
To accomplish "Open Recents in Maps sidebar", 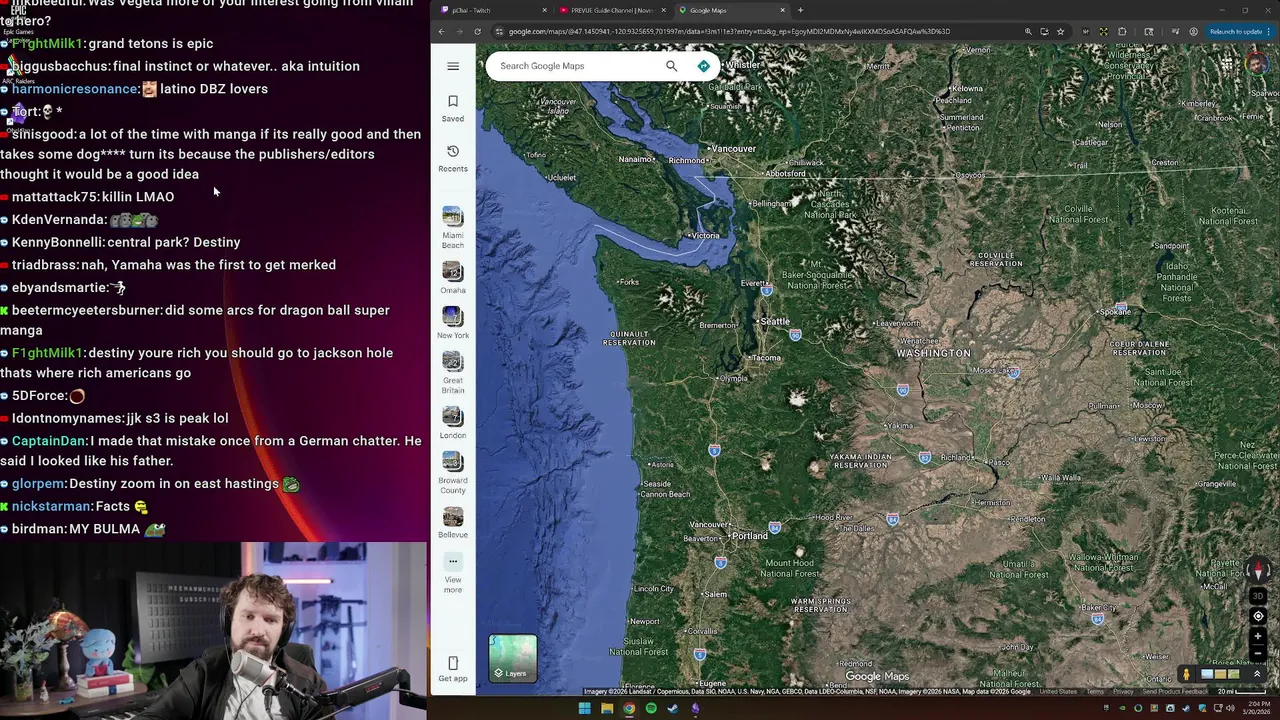I will (453, 158).
